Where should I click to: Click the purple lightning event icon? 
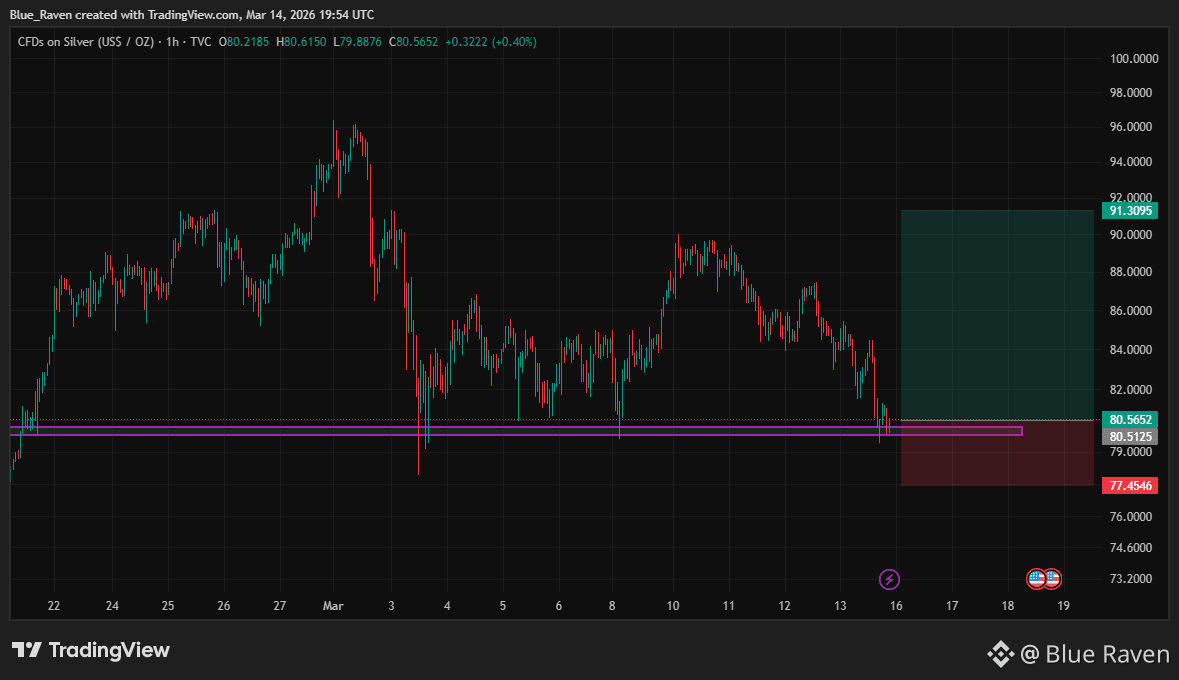pyautogui.click(x=890, y=579)
